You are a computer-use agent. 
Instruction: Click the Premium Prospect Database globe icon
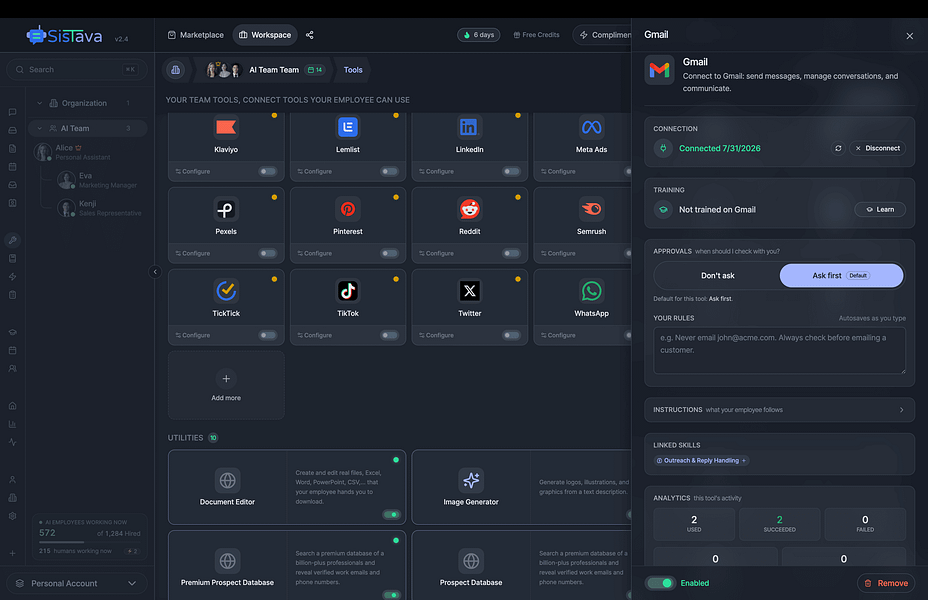(x=227, y=560)
